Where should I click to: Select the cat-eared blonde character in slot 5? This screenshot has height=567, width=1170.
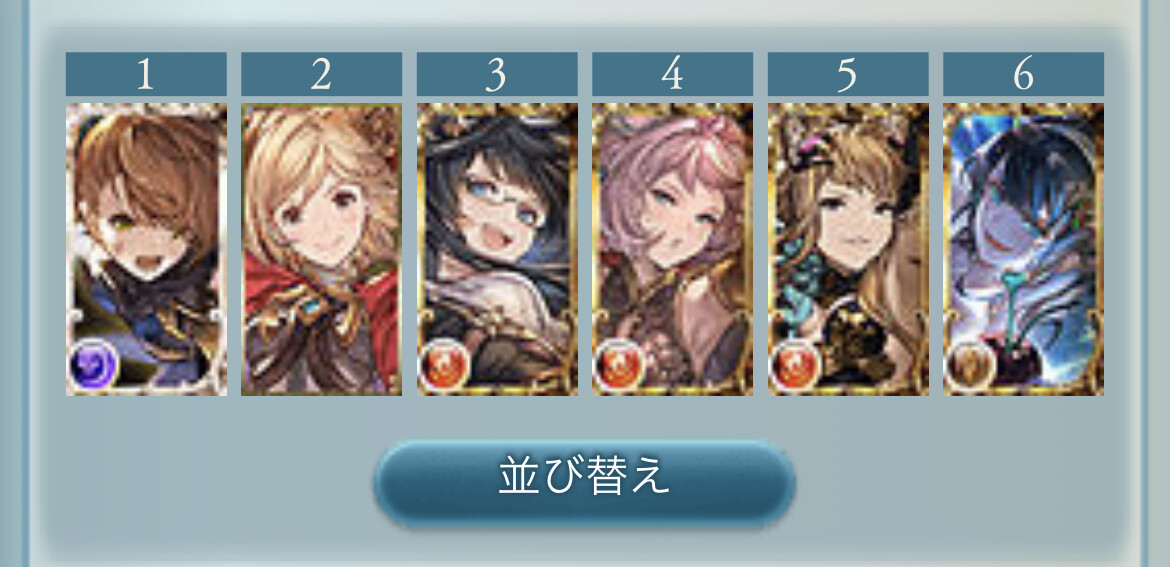tap(848, 249)
